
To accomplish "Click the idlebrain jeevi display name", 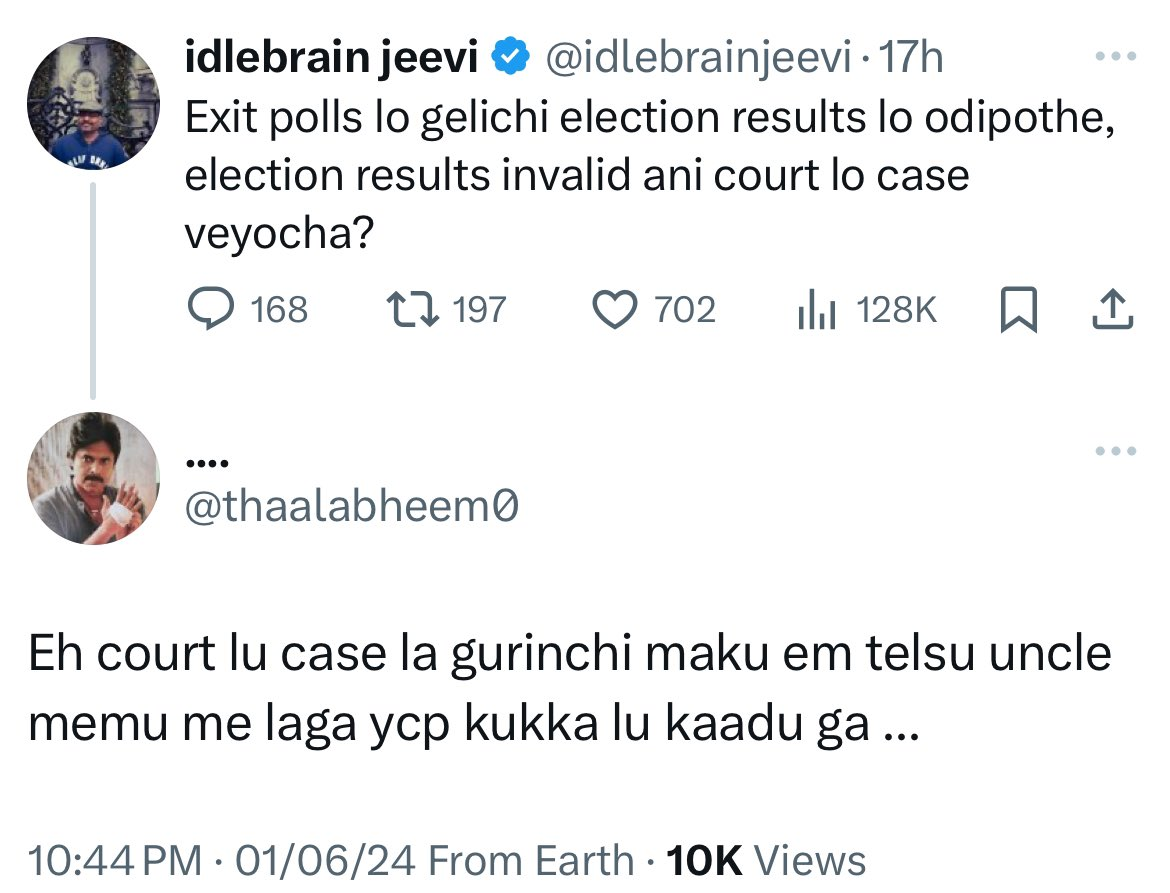I will 331,57.
